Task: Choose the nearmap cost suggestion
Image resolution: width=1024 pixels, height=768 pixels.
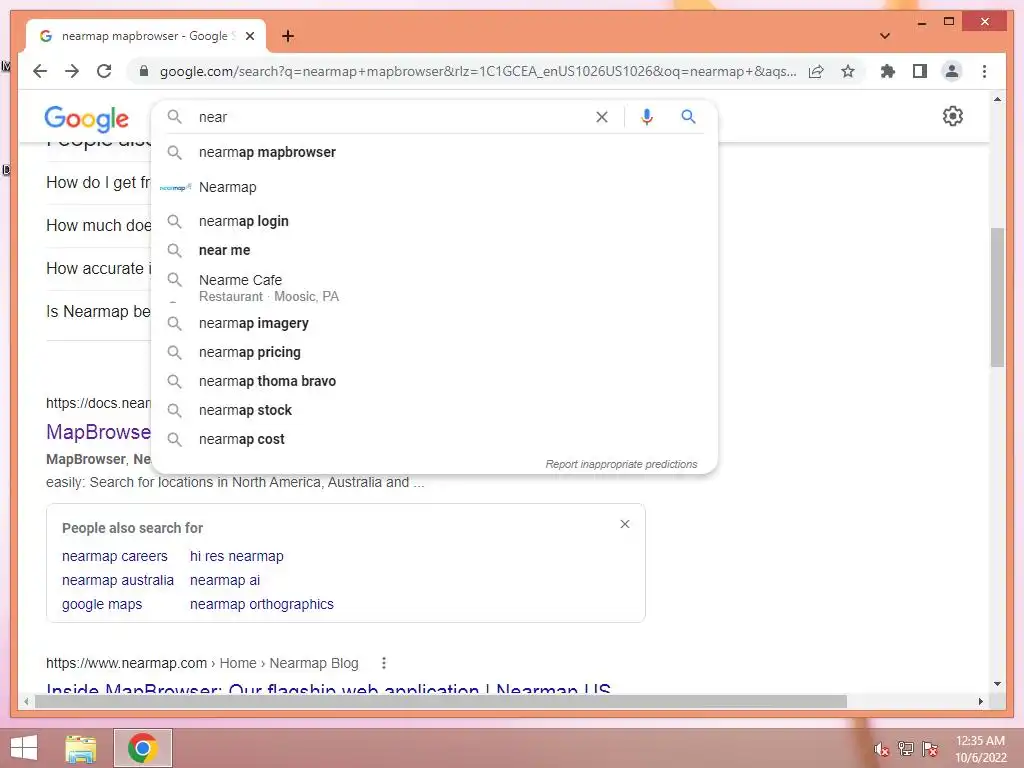Action: click(x=434, y=440)
